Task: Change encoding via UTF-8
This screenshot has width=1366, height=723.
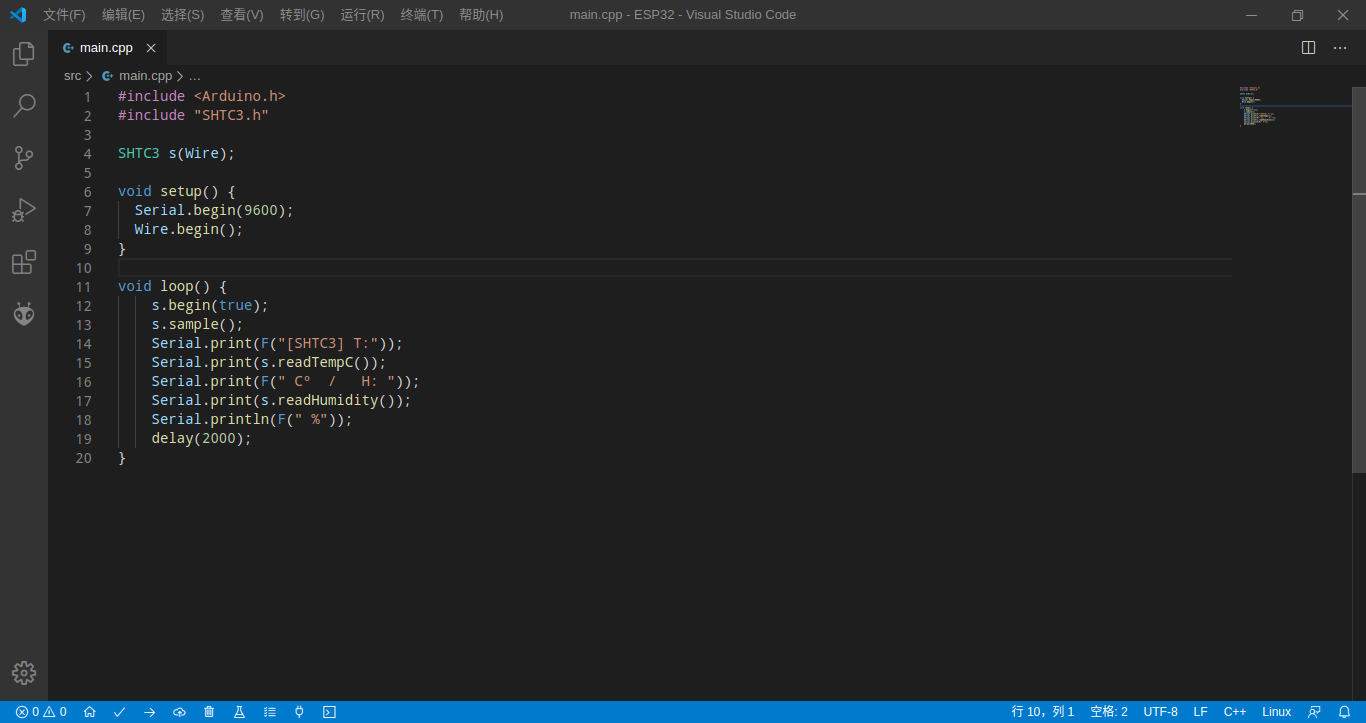Action: 1161,712
